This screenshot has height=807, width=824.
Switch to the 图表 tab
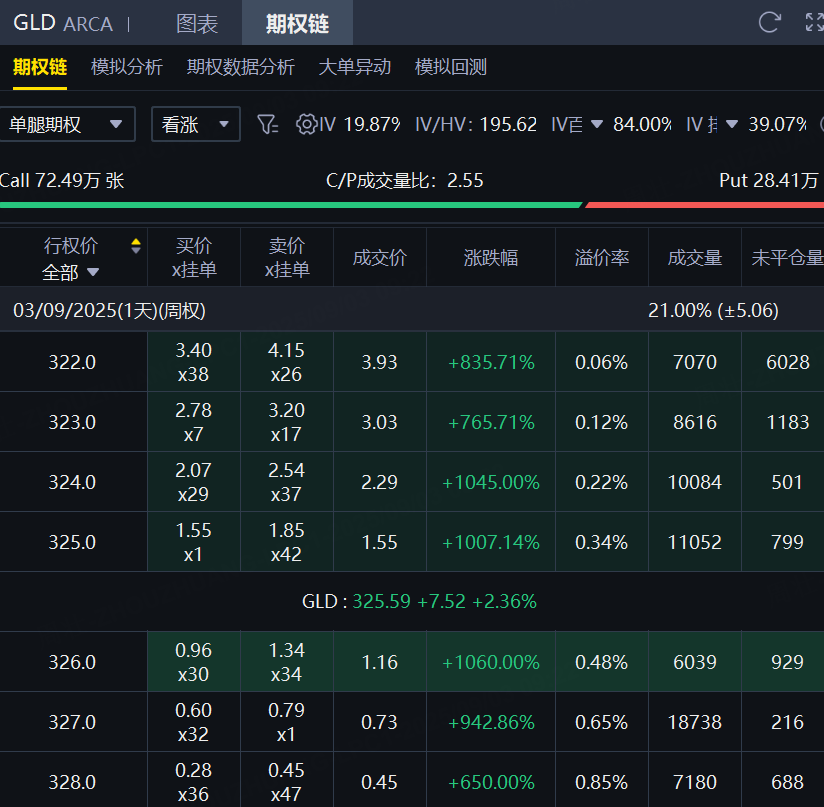(197, 23)
